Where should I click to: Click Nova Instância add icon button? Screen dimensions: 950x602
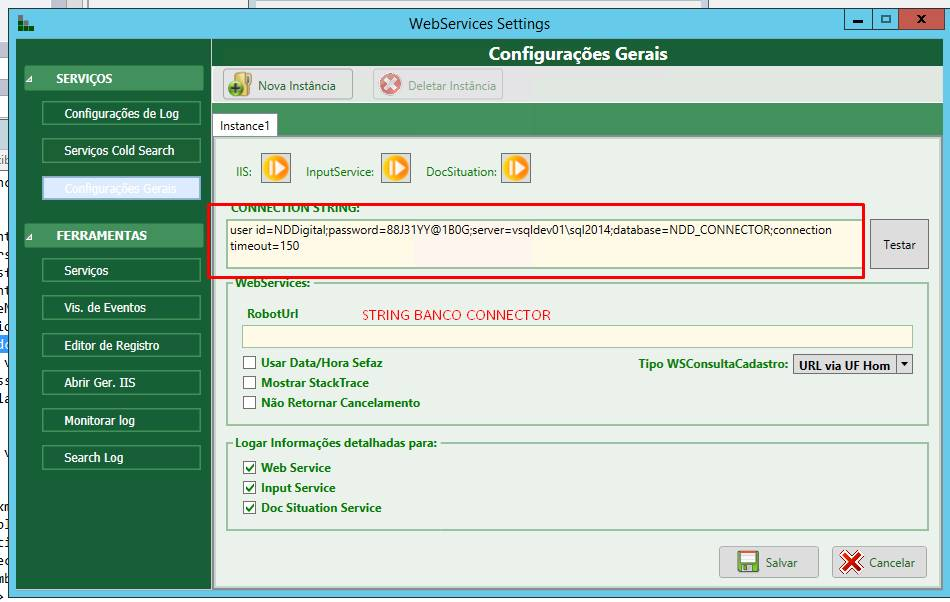pyautogui.click(x=287, y=85)
